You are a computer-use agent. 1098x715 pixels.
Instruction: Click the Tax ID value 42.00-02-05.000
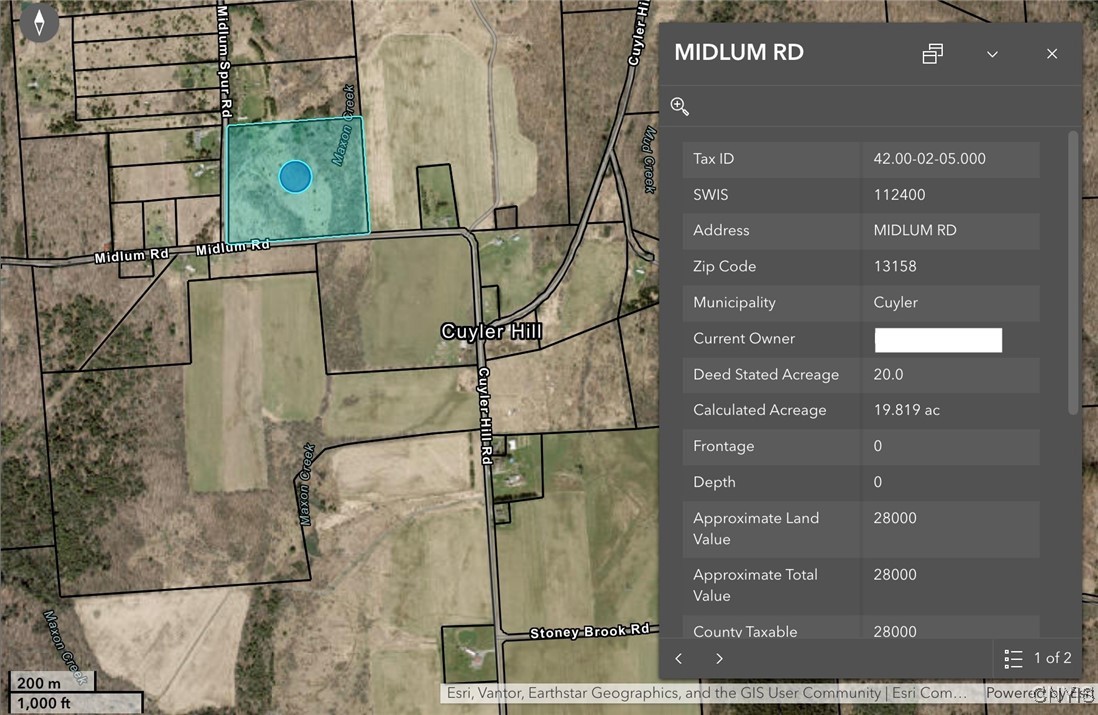(x=929, y=159)
